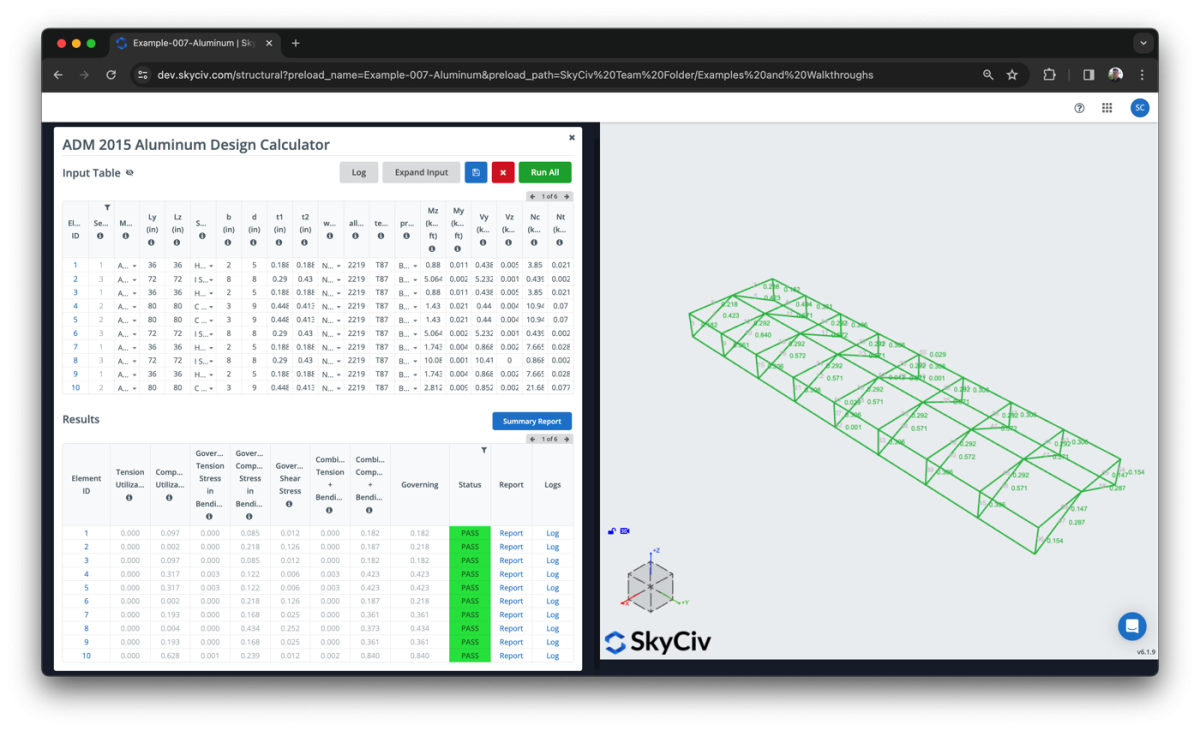
Task: Click the browser address bar URL field
Action: point(500,74)
